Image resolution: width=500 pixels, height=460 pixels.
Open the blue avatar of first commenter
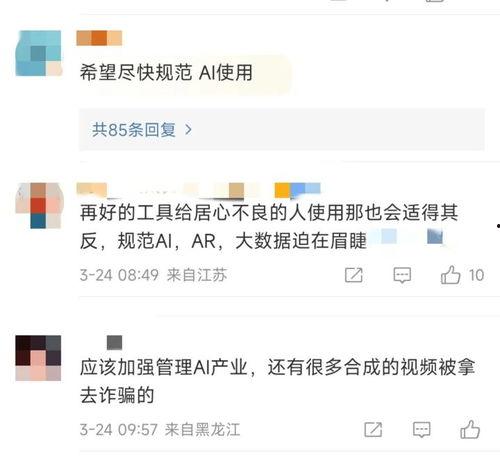[x=38, y=53]
